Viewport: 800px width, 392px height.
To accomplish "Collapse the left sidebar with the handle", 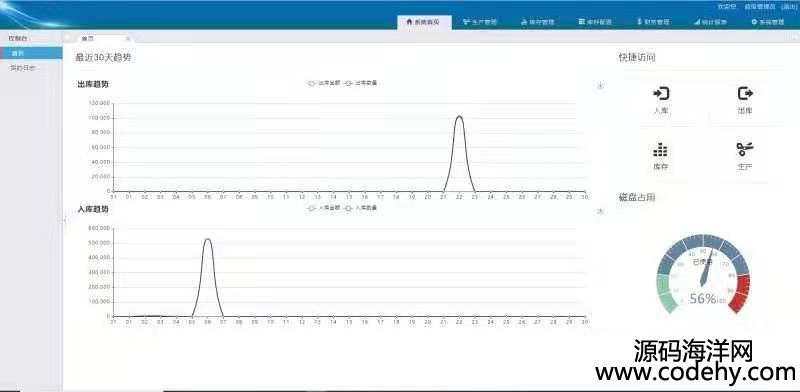I will 64,219.
